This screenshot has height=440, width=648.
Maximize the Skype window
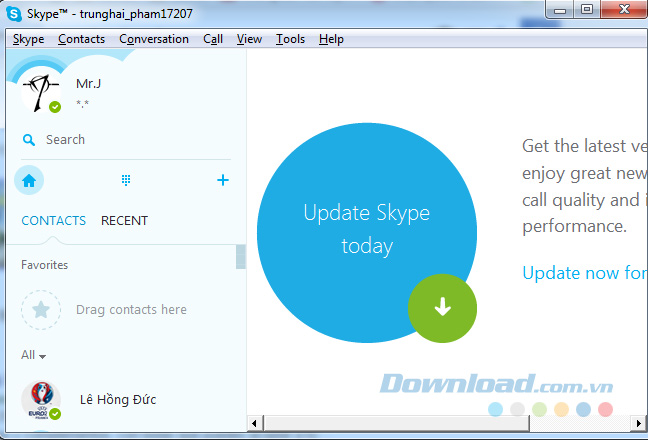pyautogui.click(x=587, y=10)
